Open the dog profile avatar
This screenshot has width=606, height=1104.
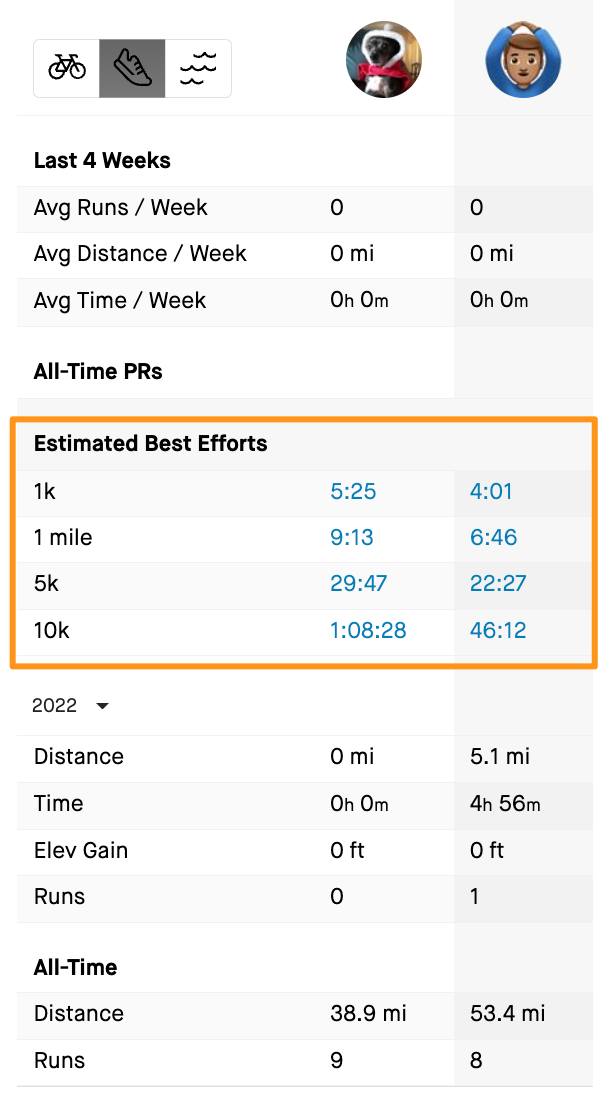(384, 60)
